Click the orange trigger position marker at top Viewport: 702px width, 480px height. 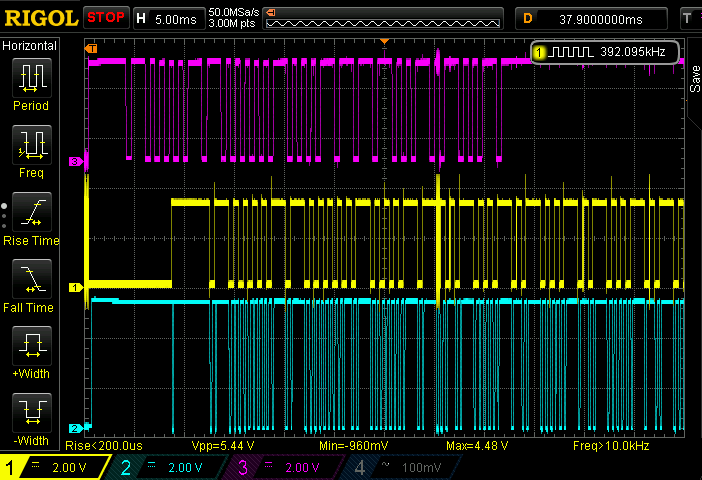coord(384,42)
